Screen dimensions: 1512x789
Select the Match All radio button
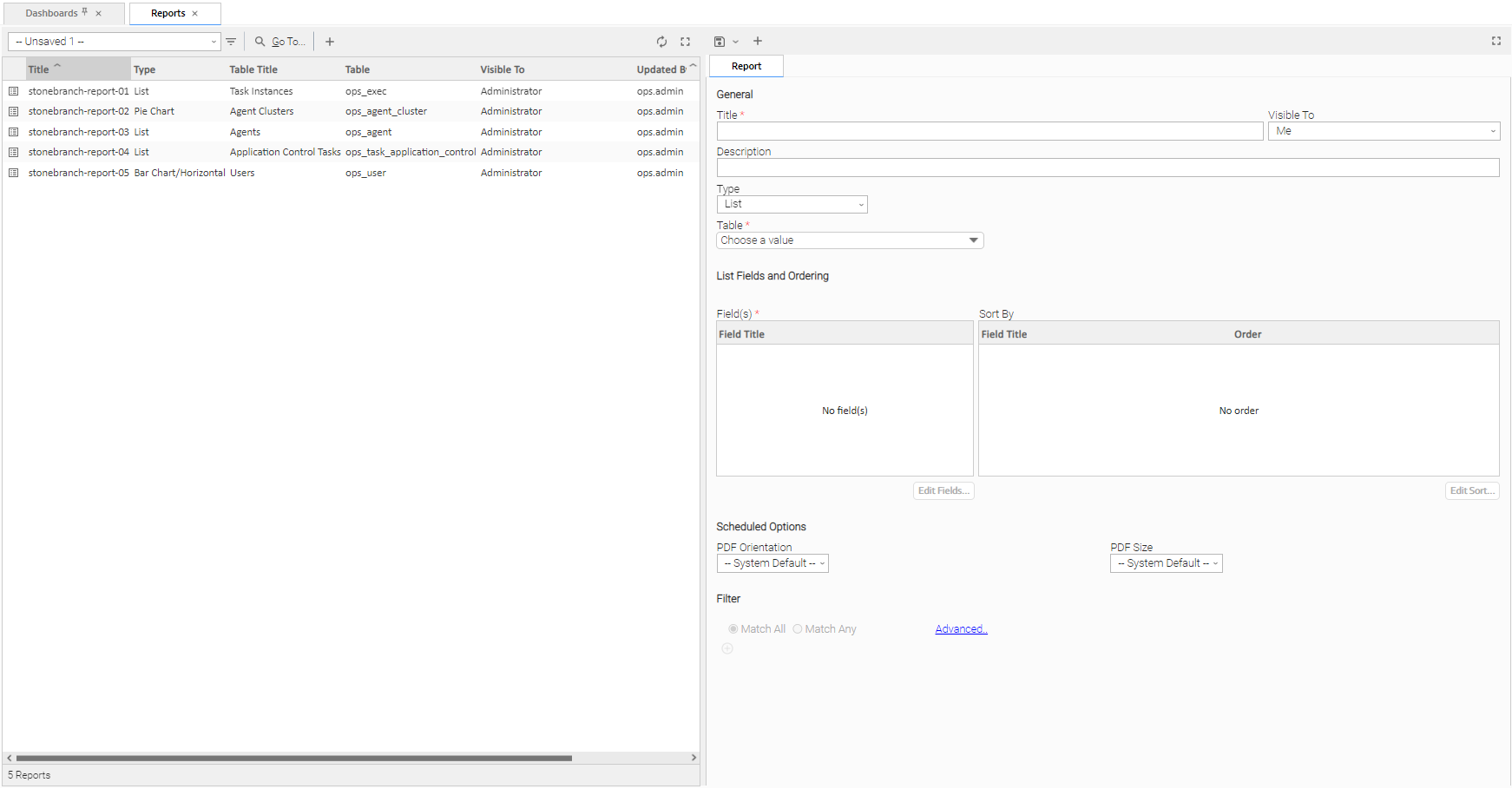(x=733, y=629)
